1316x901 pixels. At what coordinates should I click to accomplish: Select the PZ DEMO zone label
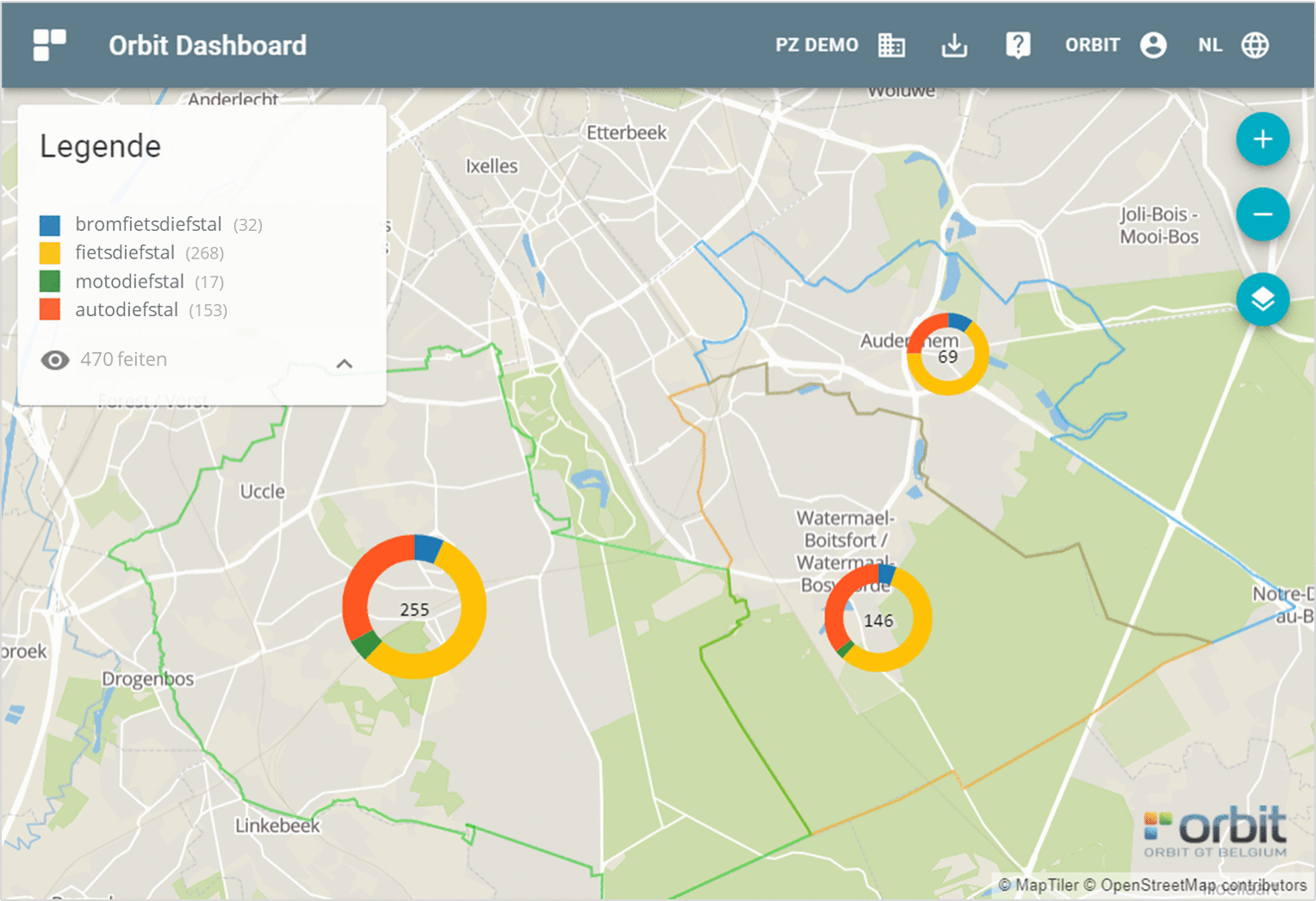point(816,45)
